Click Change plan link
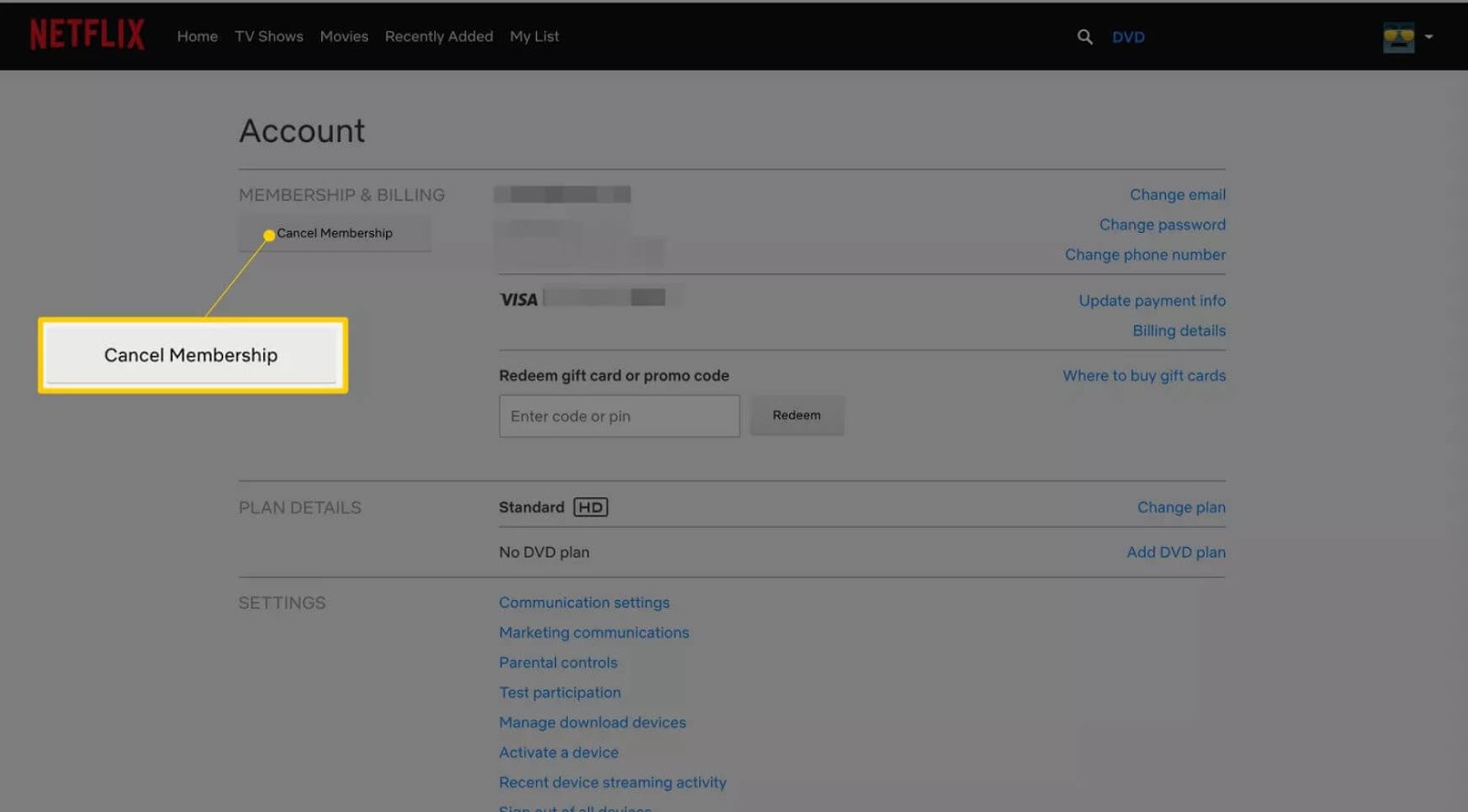Screen dimensions: 1468x812 1181,507
